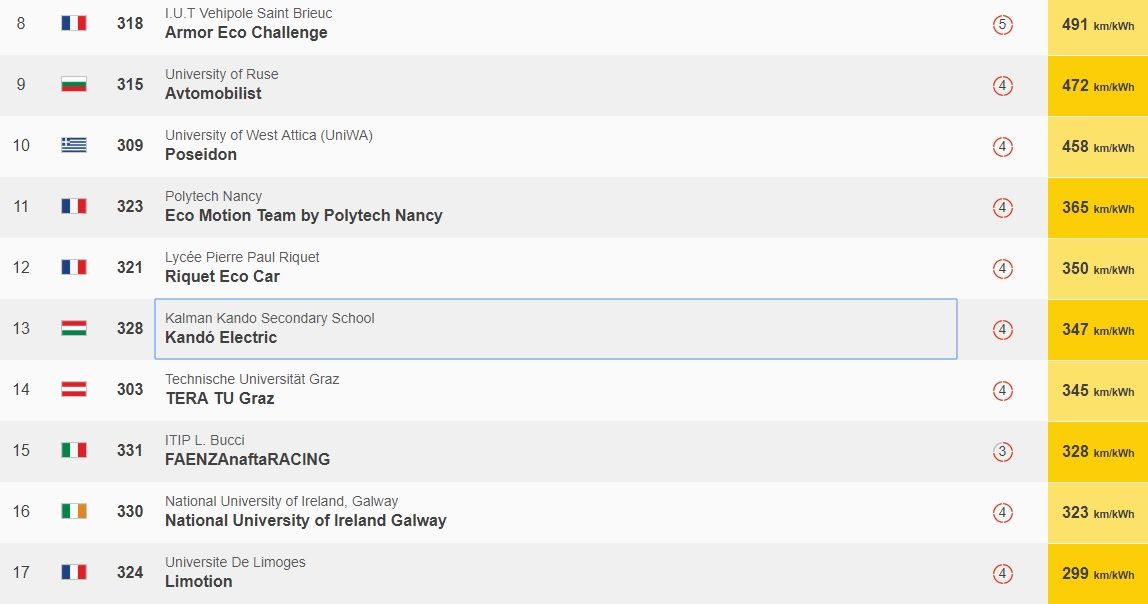Open Eco Motion Team by Polytech Nancy

(x=304, y=216)
